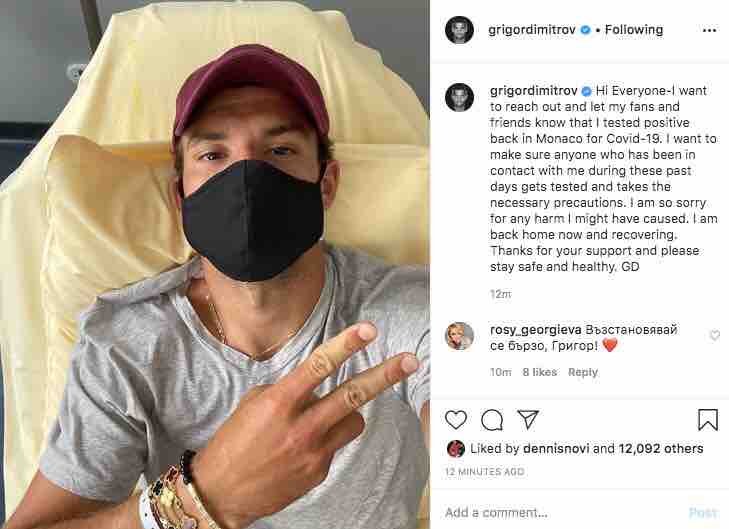The height and width of the screenshot is (529, 729).
Task: Open the three-dots more options menu
Action: click(x=709, y=30)
